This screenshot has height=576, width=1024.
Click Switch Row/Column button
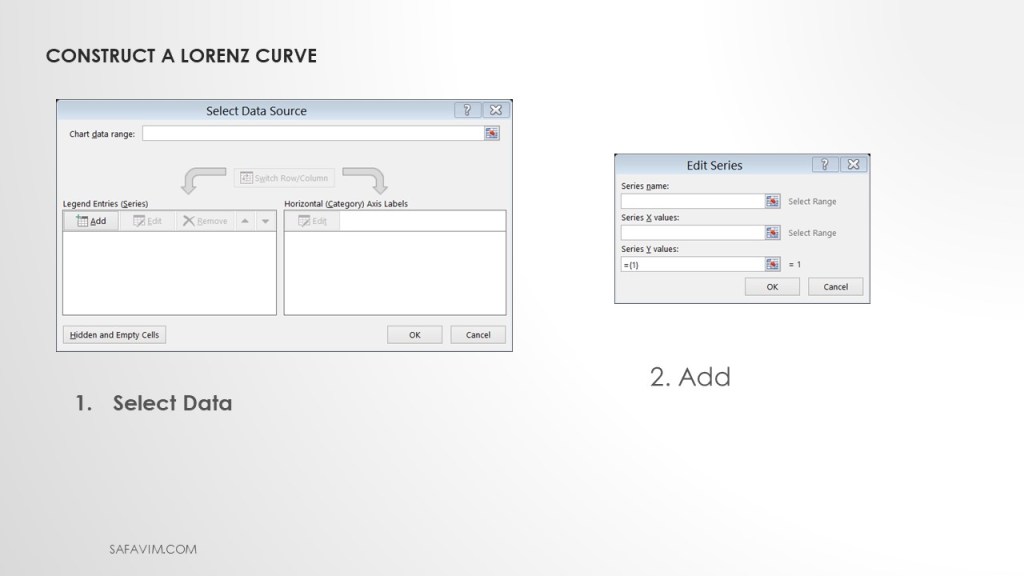284,178
